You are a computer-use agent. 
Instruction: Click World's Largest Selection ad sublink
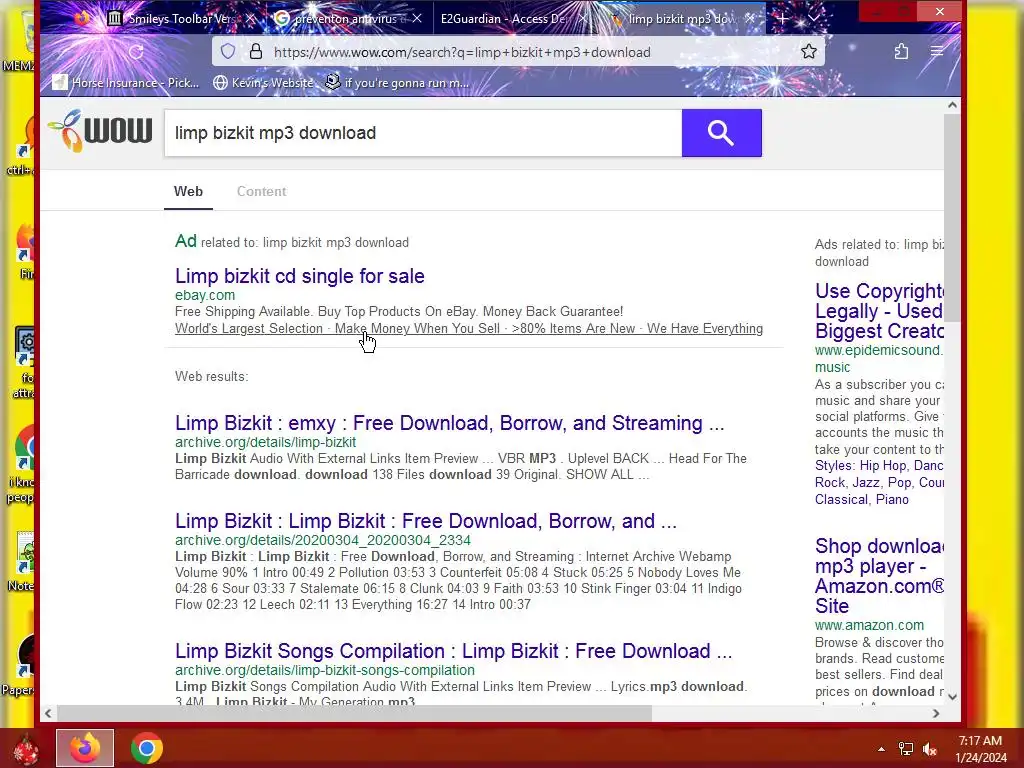click(x=249, y=328)
